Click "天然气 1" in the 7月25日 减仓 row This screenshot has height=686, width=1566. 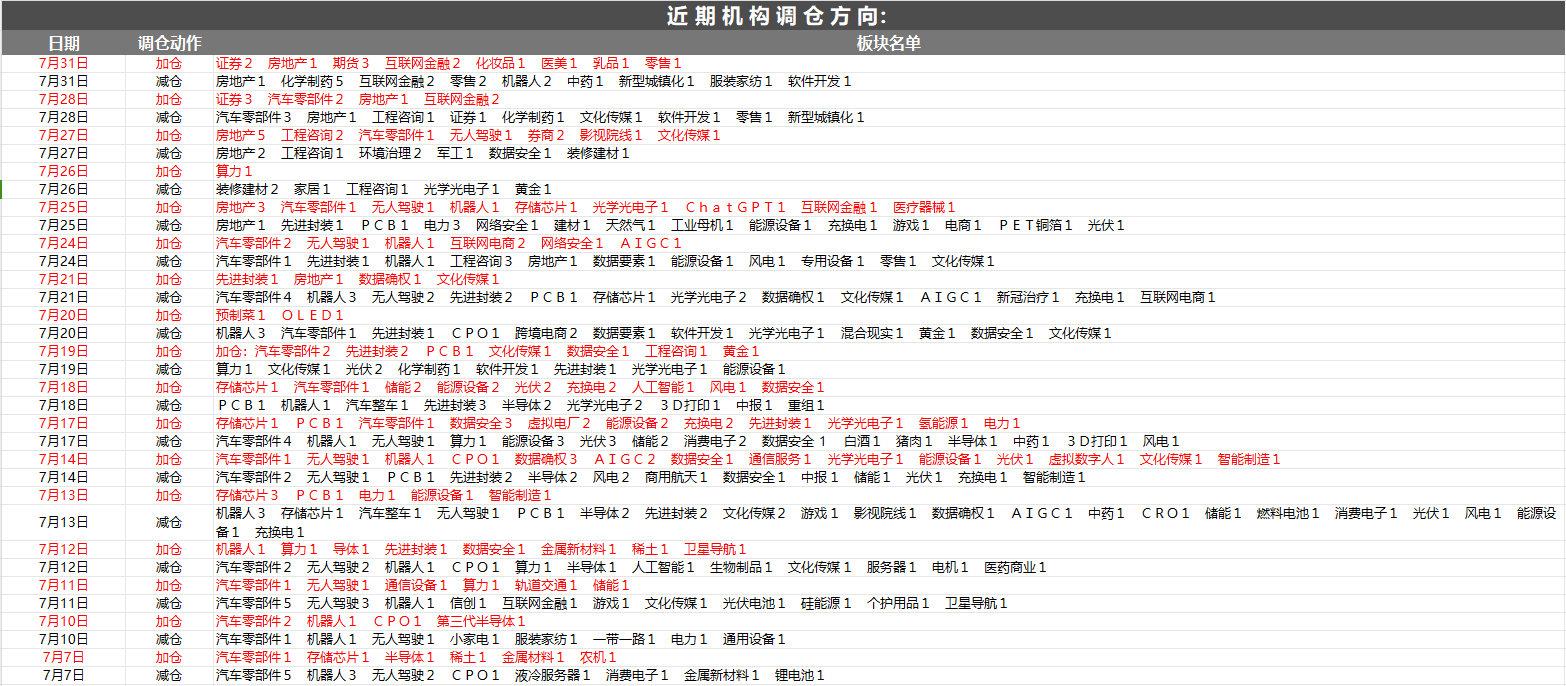(631, 225)
